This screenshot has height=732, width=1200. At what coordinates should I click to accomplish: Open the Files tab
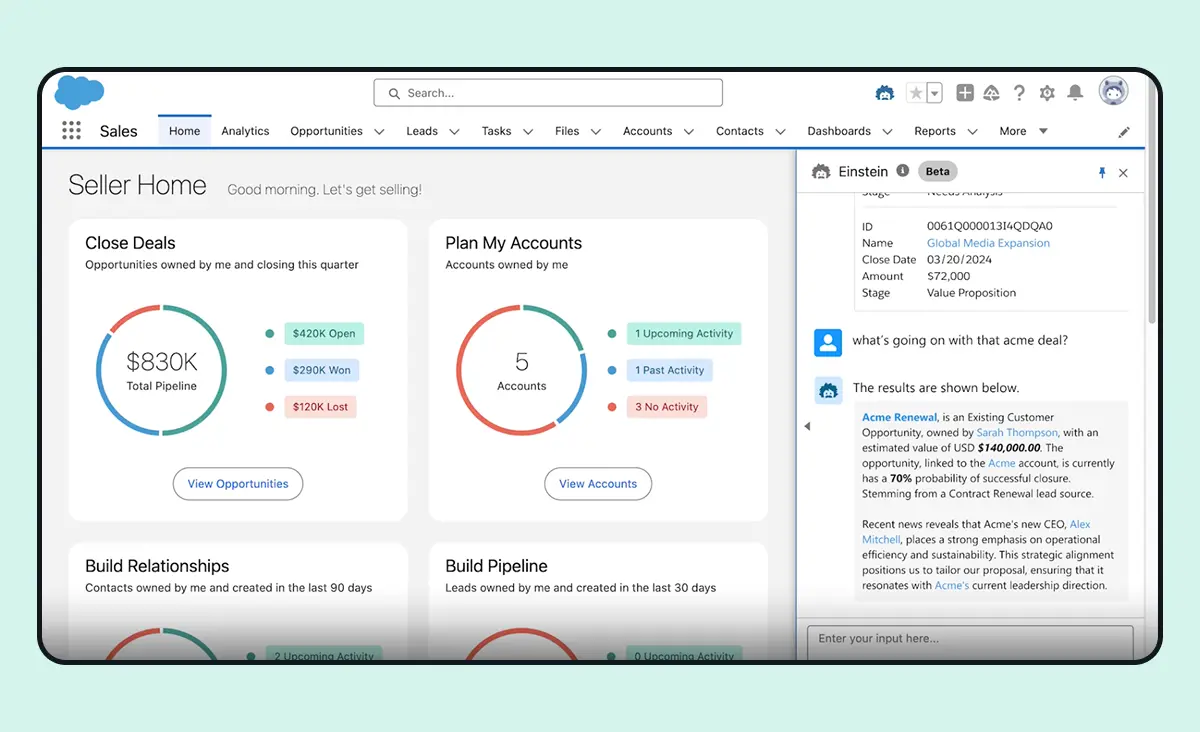coord(567,131)
